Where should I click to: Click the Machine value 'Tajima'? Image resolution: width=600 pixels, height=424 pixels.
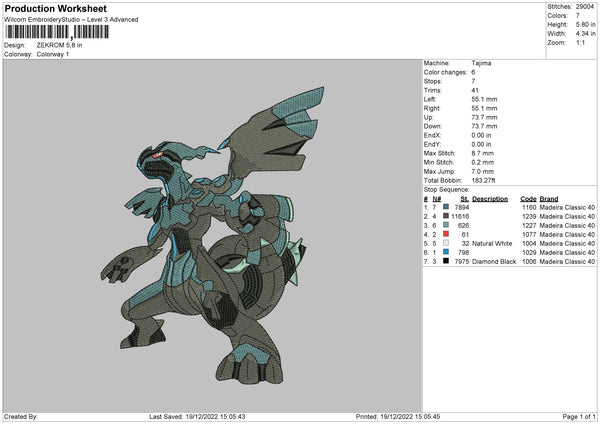(x=481, y=63)
